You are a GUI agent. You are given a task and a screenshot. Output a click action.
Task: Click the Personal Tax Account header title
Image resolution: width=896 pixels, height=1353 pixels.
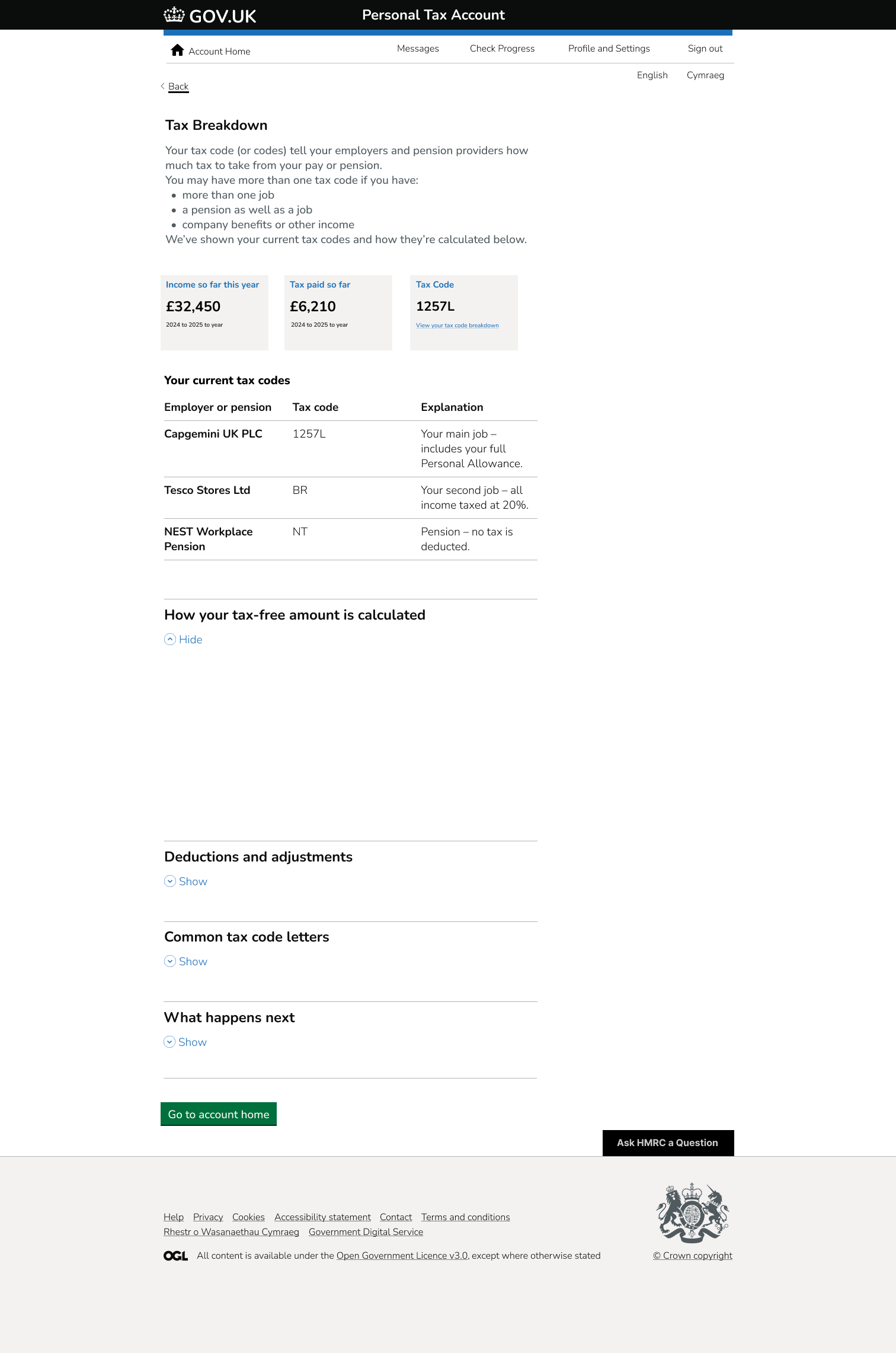click(x=433, y=15)
